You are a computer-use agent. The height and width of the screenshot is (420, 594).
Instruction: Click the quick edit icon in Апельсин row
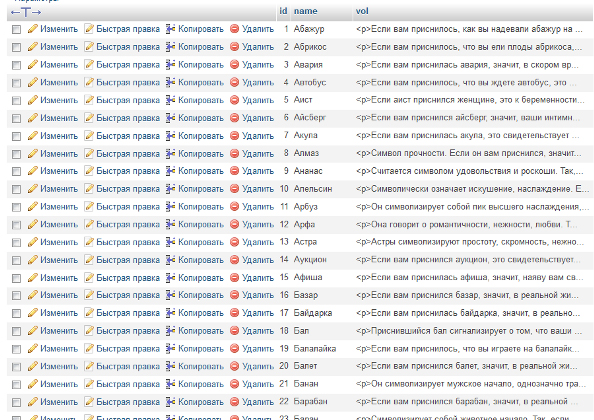[89, 189]
